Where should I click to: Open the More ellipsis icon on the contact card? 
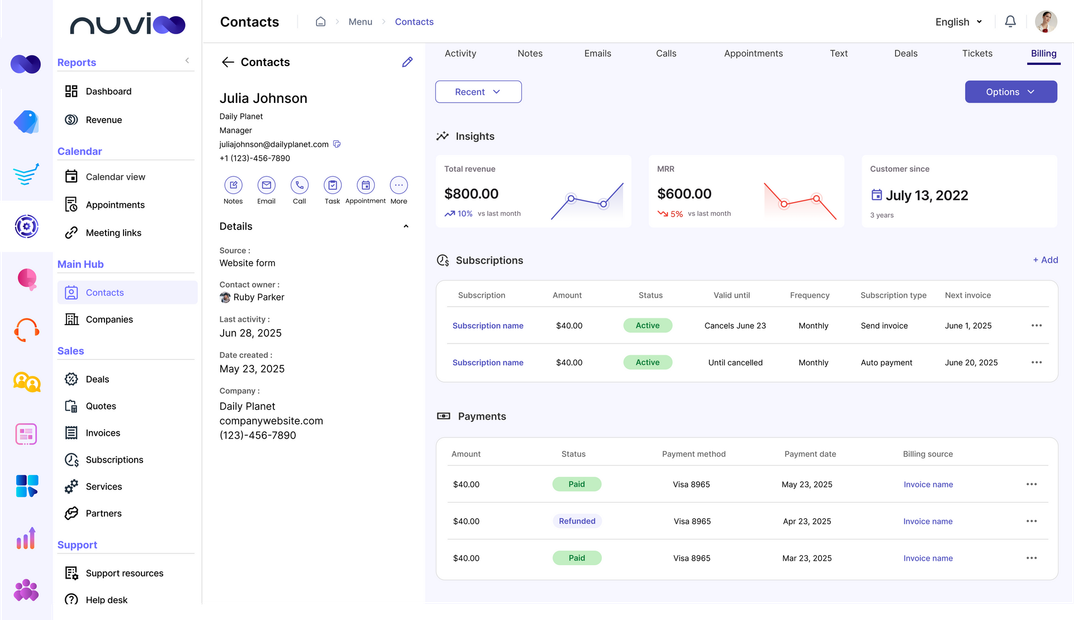398,185
